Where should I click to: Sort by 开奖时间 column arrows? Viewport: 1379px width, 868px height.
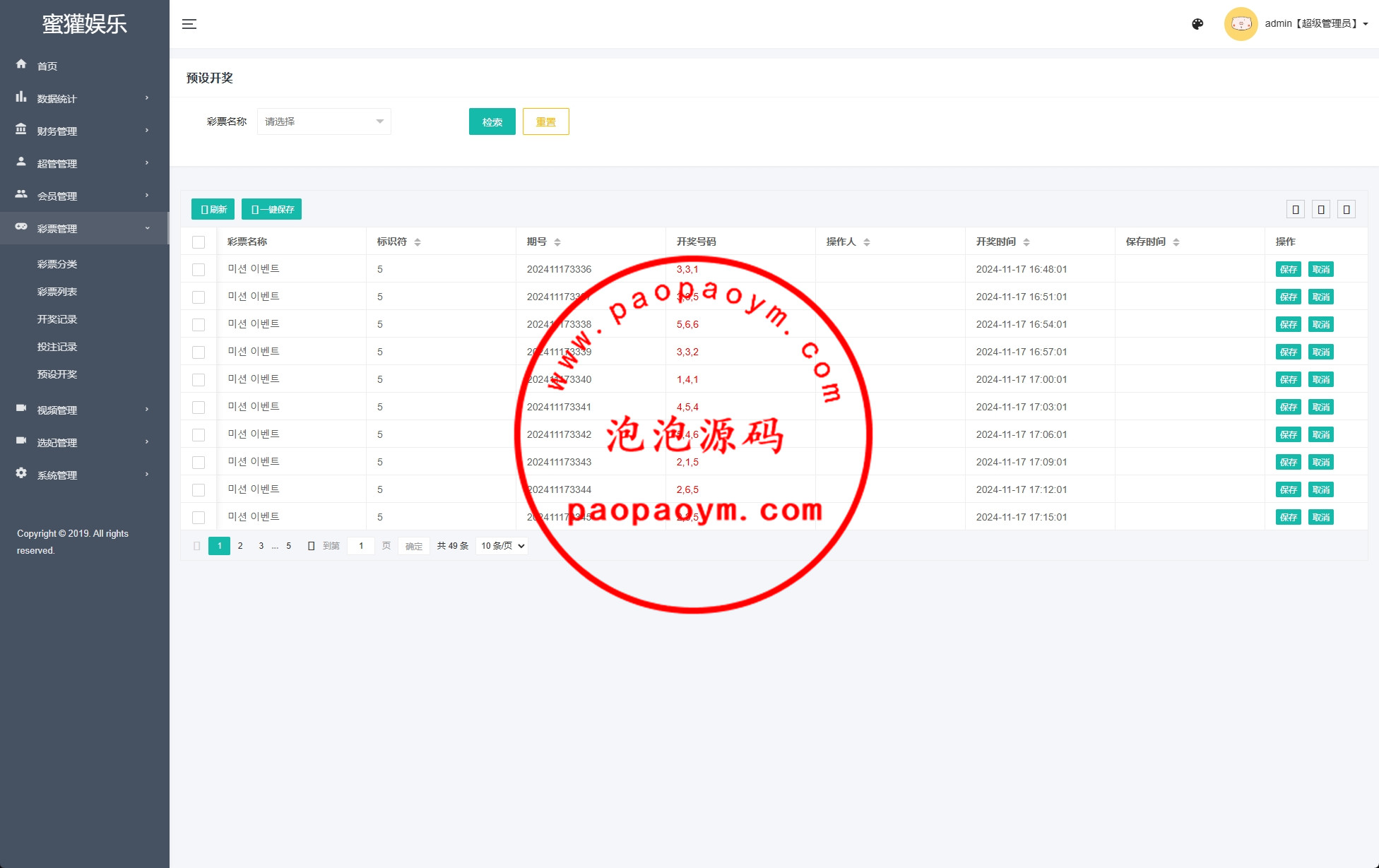(x=1026, y=242)
